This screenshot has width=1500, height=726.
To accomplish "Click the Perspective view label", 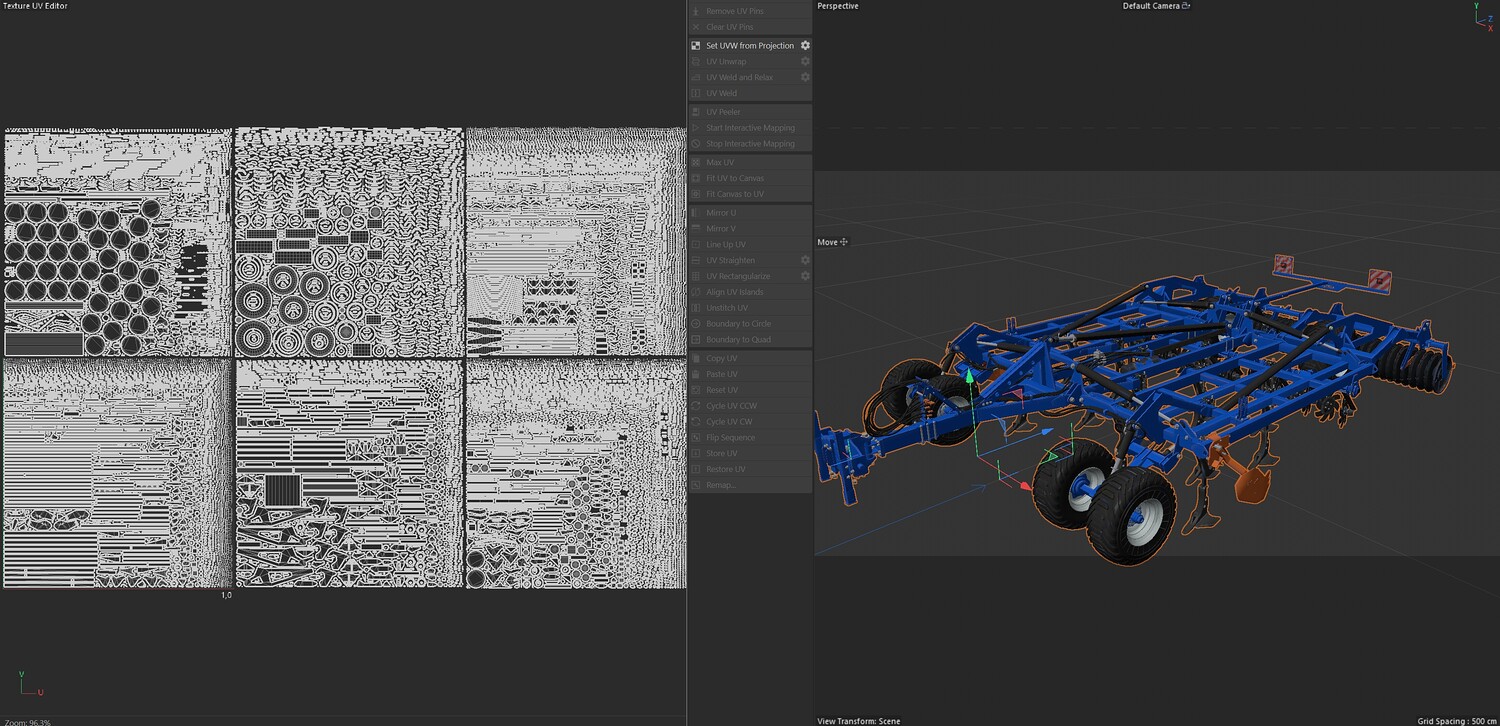I will point(838,6).
